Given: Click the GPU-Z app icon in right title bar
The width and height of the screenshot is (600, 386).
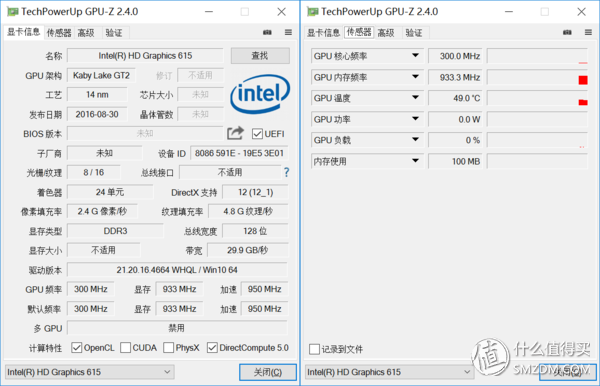Looking at the screenshot, I should tap(313, 12).
